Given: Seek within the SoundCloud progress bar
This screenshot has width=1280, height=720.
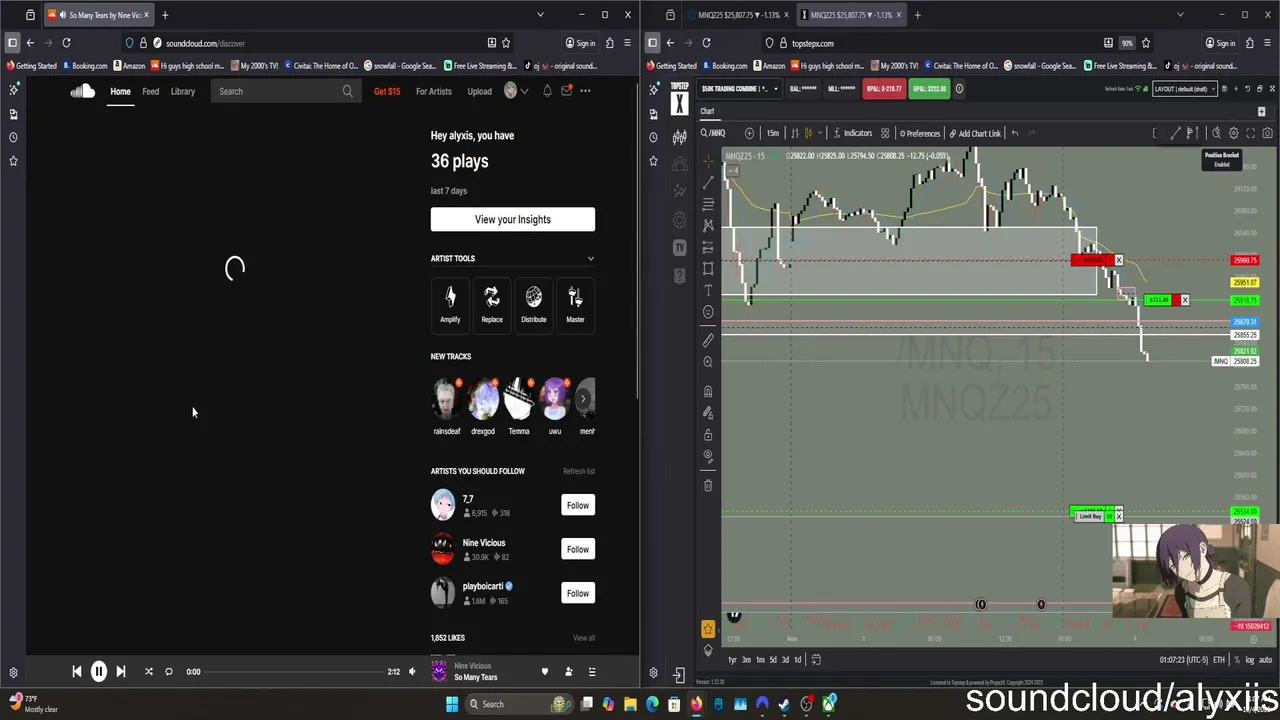Looking at the screenshot, I should tap(295, 672).
